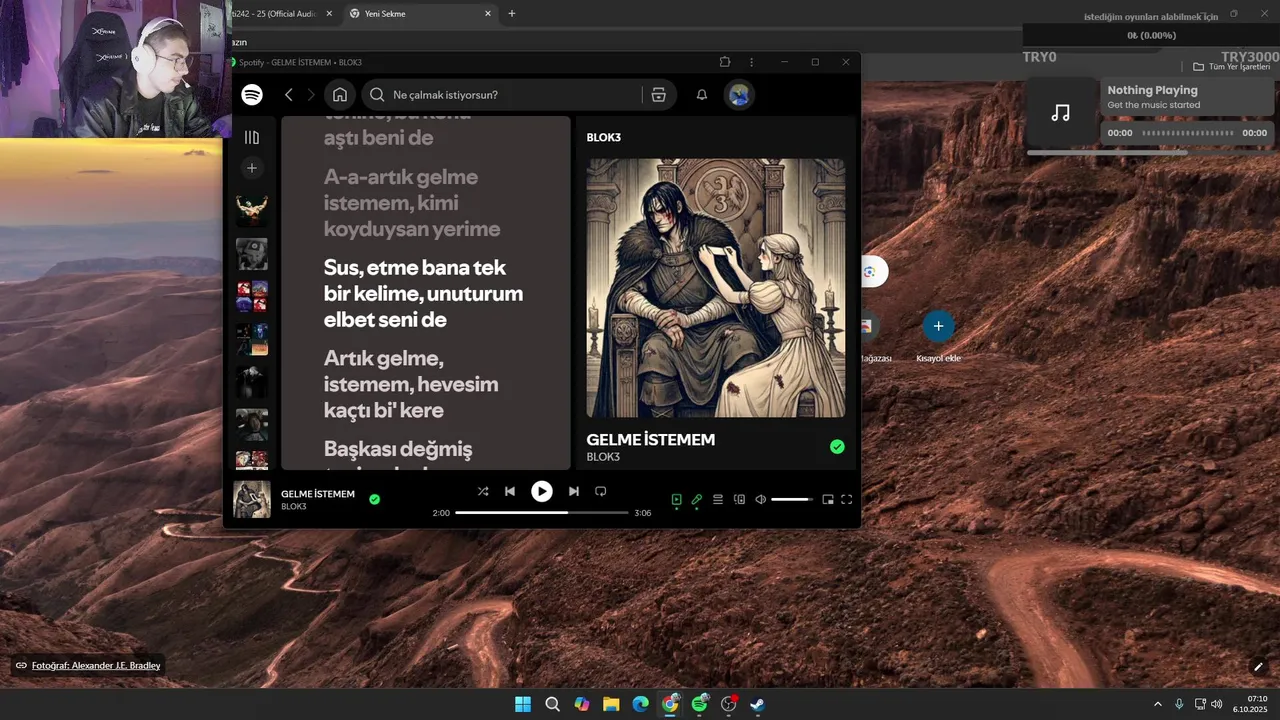Screen dimensions: 1280x720
Task: Click BLOK3 artist name in the player bar
Action: 294,507
